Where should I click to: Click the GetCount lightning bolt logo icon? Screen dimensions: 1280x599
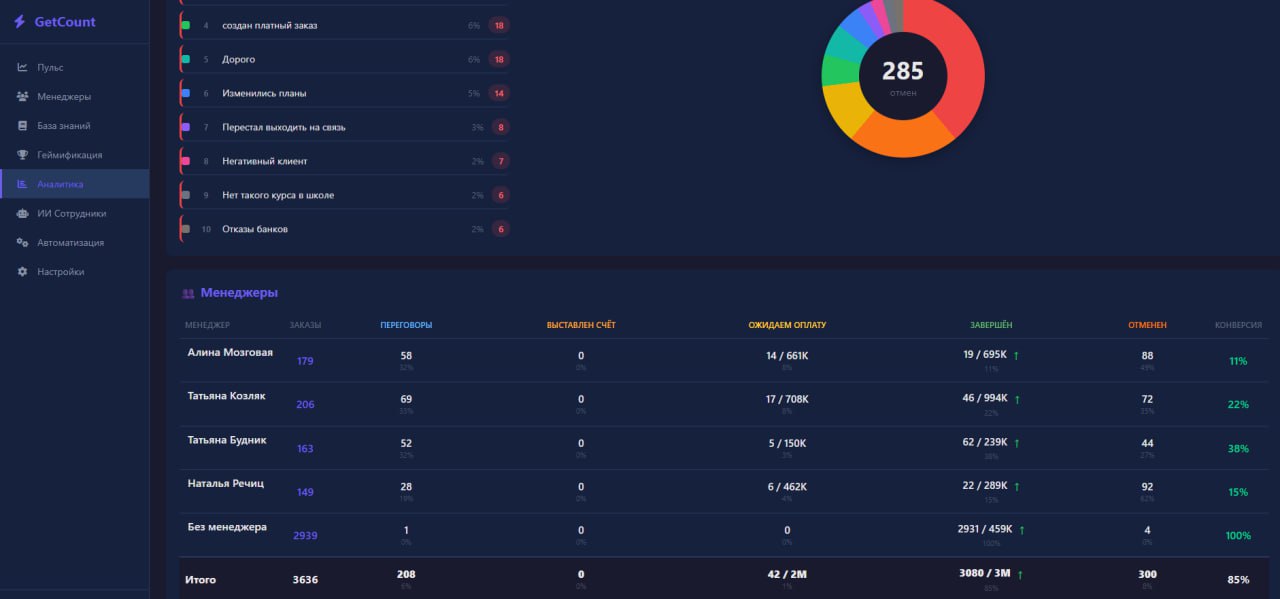pos(19,22)
